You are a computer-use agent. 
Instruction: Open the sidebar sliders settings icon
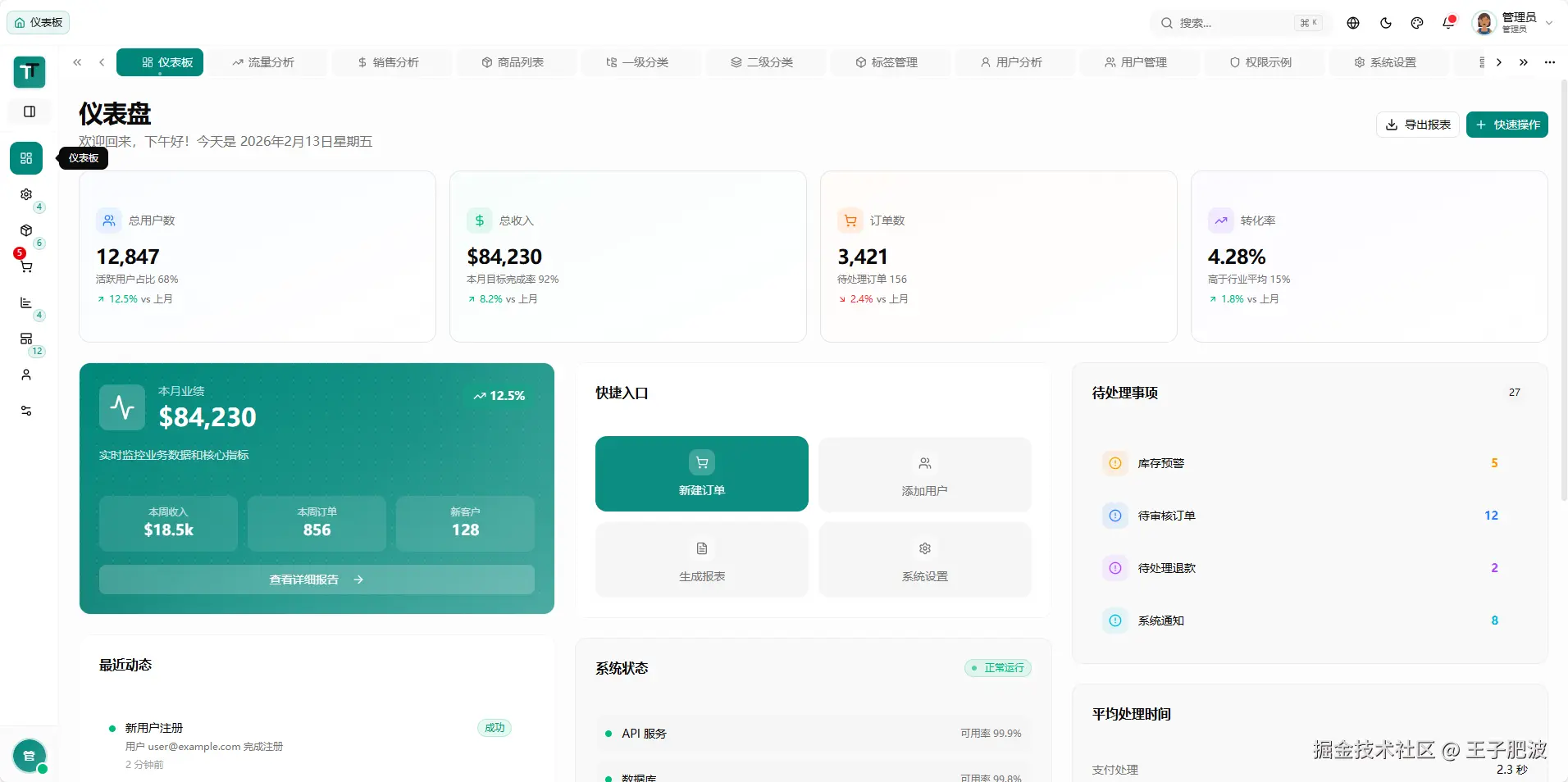(x=26, y=411)
